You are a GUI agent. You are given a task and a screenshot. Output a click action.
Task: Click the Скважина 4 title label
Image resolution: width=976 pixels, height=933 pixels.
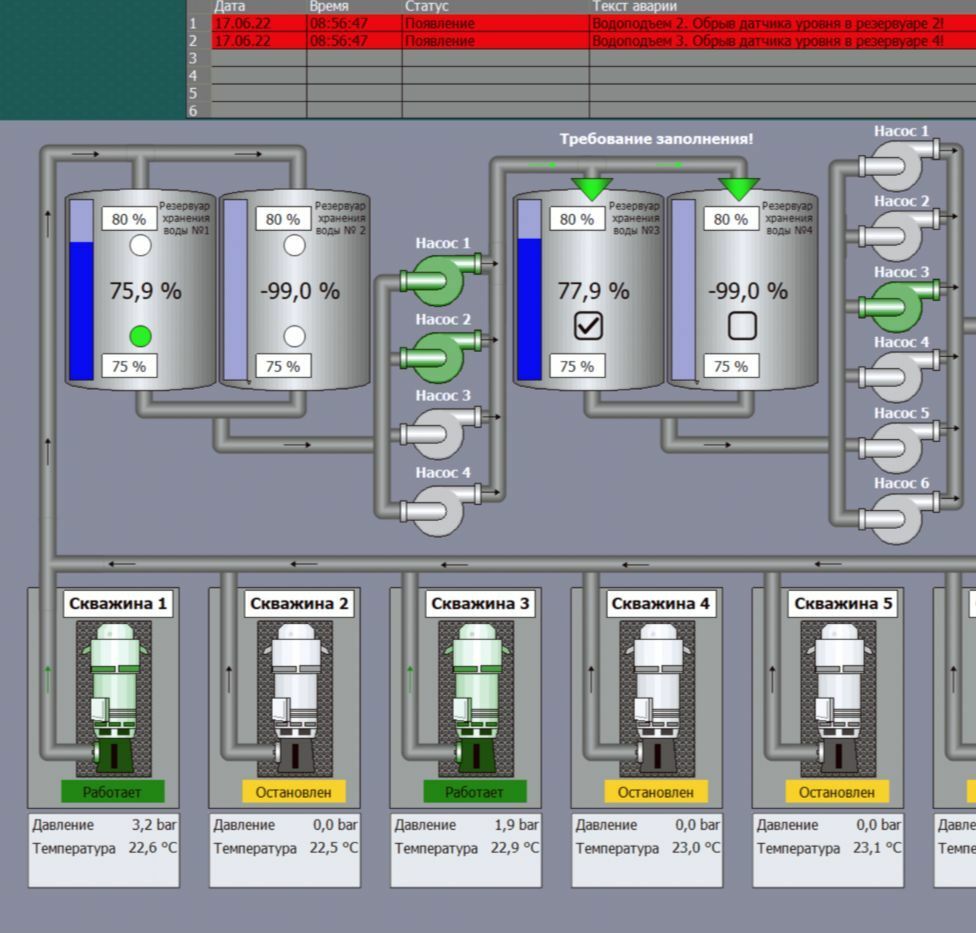(x=661, y=604)
